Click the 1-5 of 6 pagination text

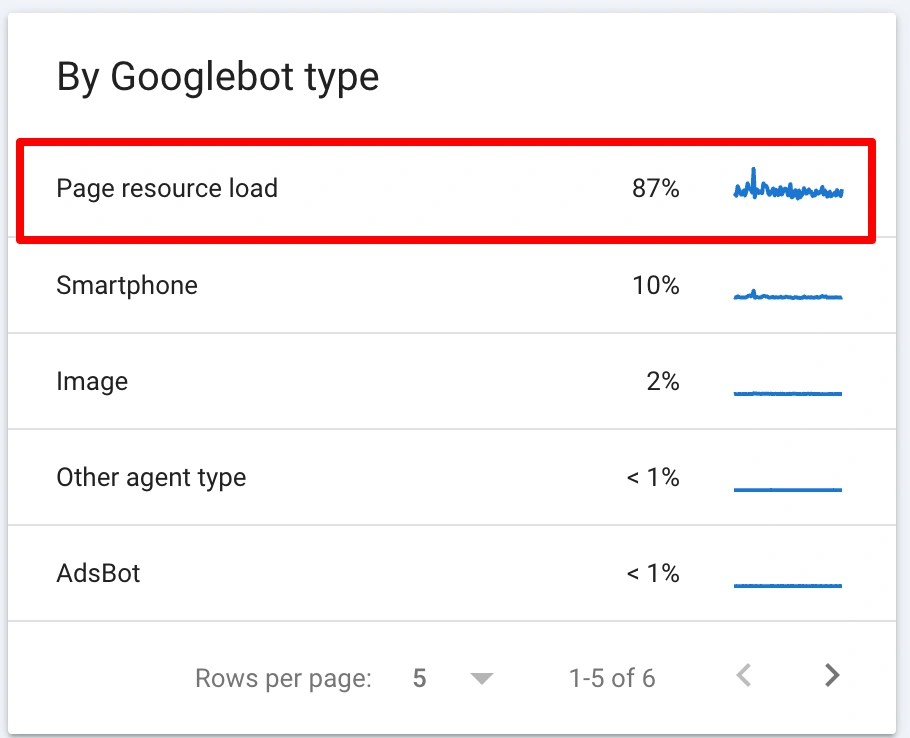(x=612, y=679)
